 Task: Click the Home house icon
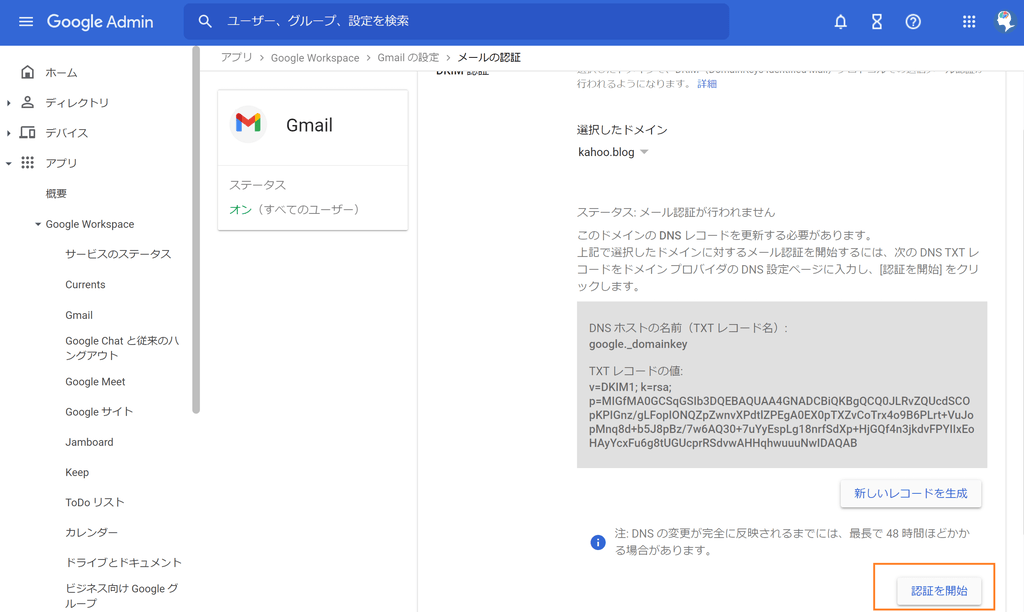click(27, 72)
